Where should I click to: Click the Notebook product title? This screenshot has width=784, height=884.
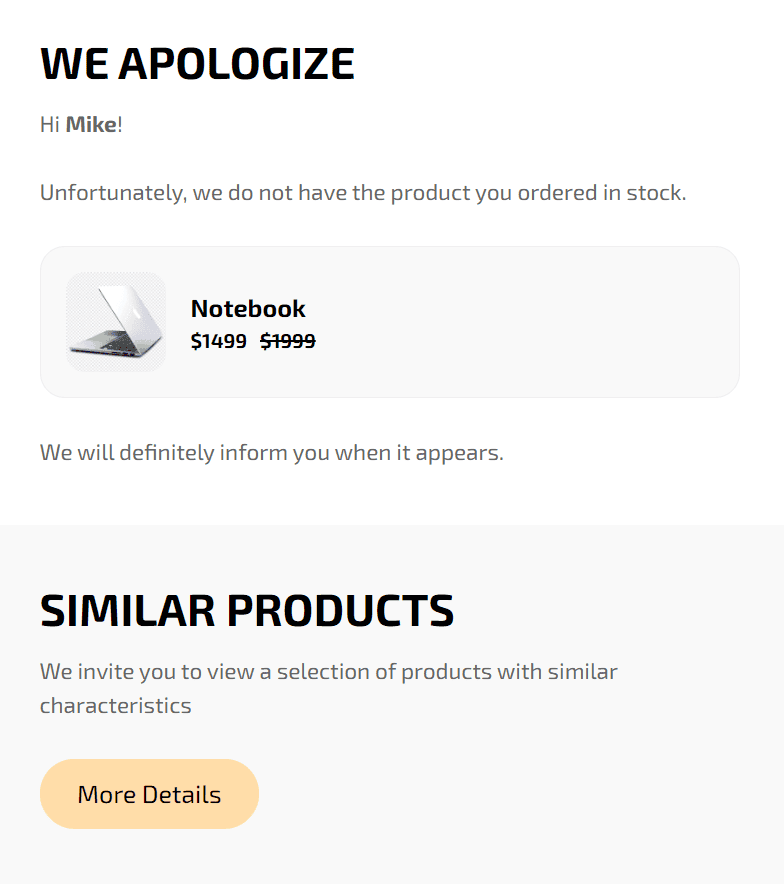[247, 309]
